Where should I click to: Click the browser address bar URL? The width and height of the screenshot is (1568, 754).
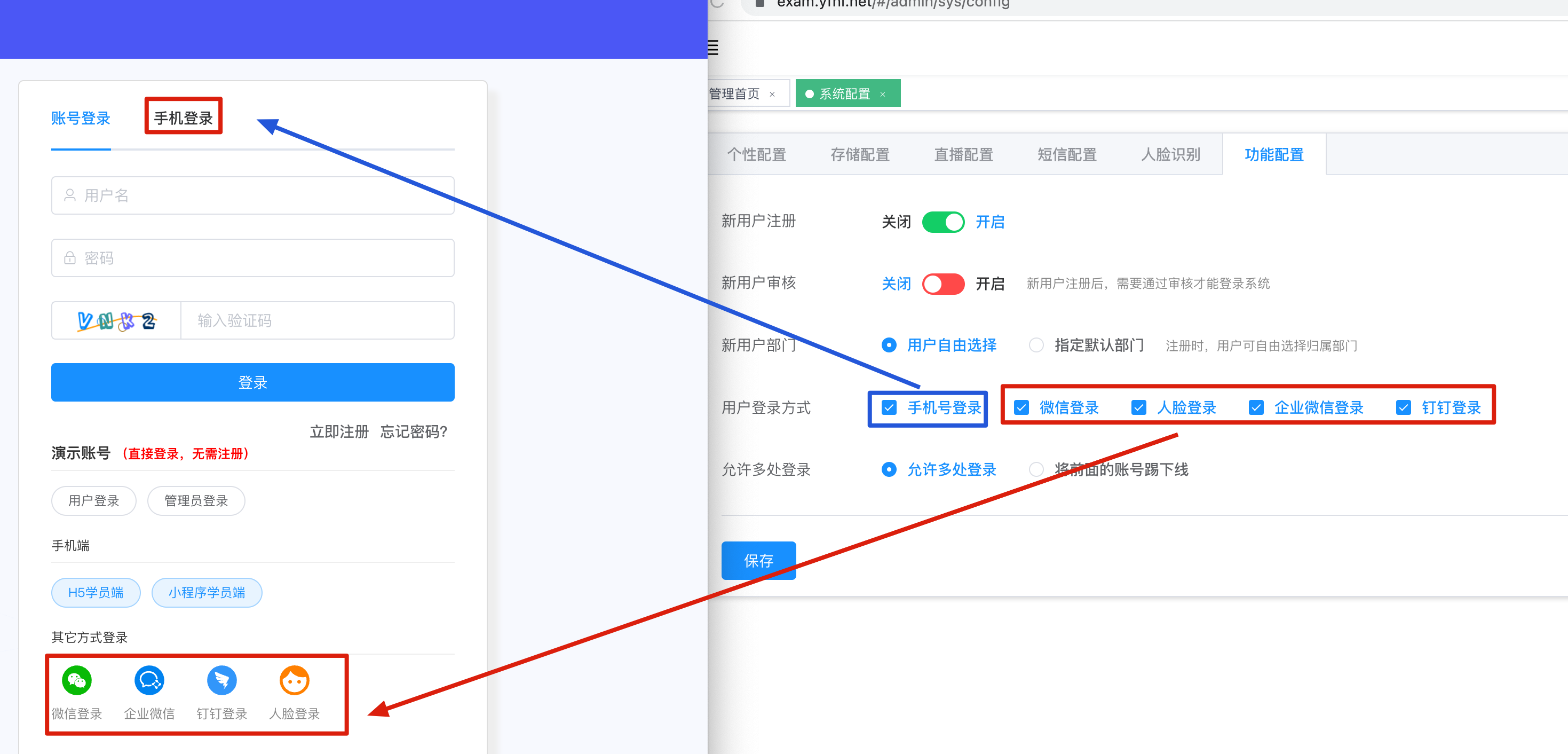coord(893,5)
